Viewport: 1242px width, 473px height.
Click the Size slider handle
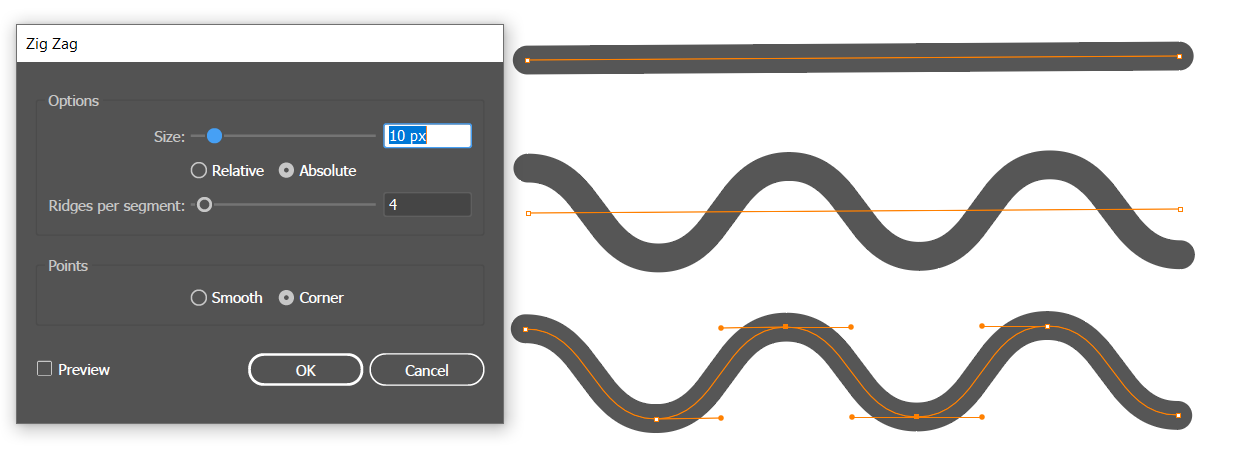pos(213,136)
